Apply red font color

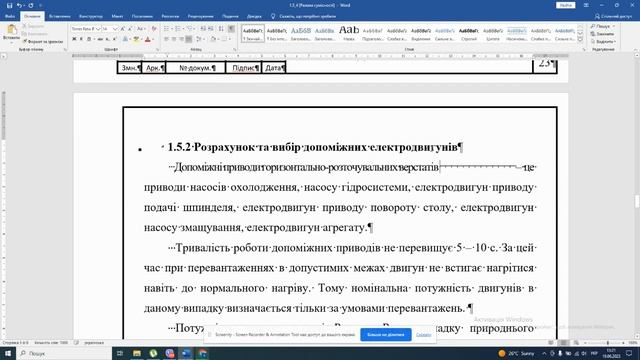(148, 39)
